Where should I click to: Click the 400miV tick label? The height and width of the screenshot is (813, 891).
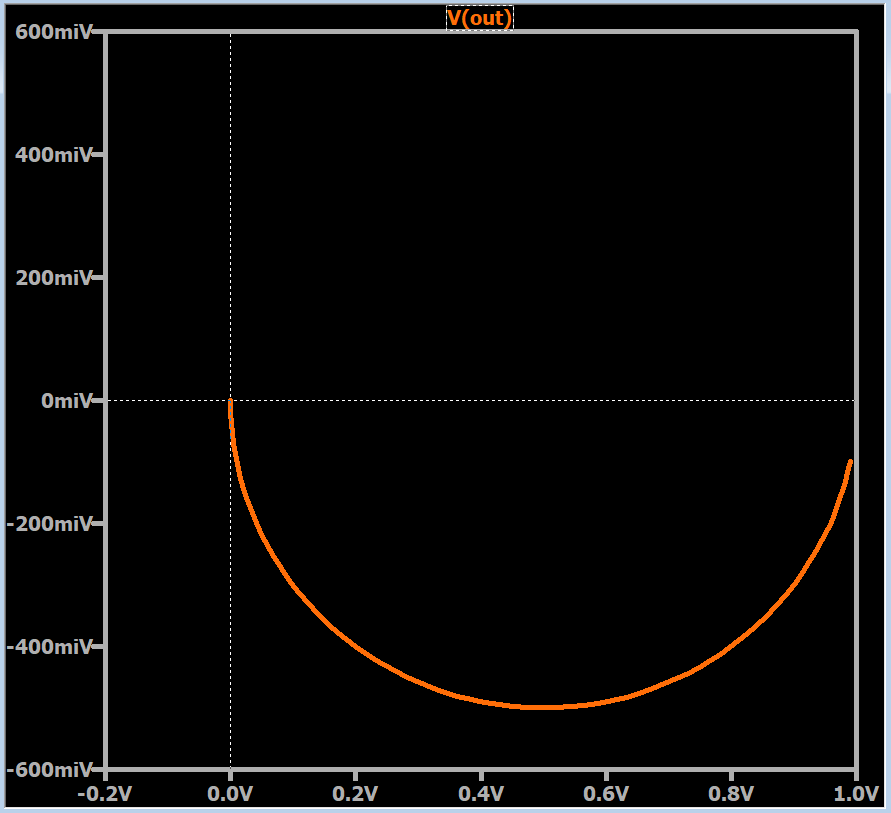(x=55, y=155)
